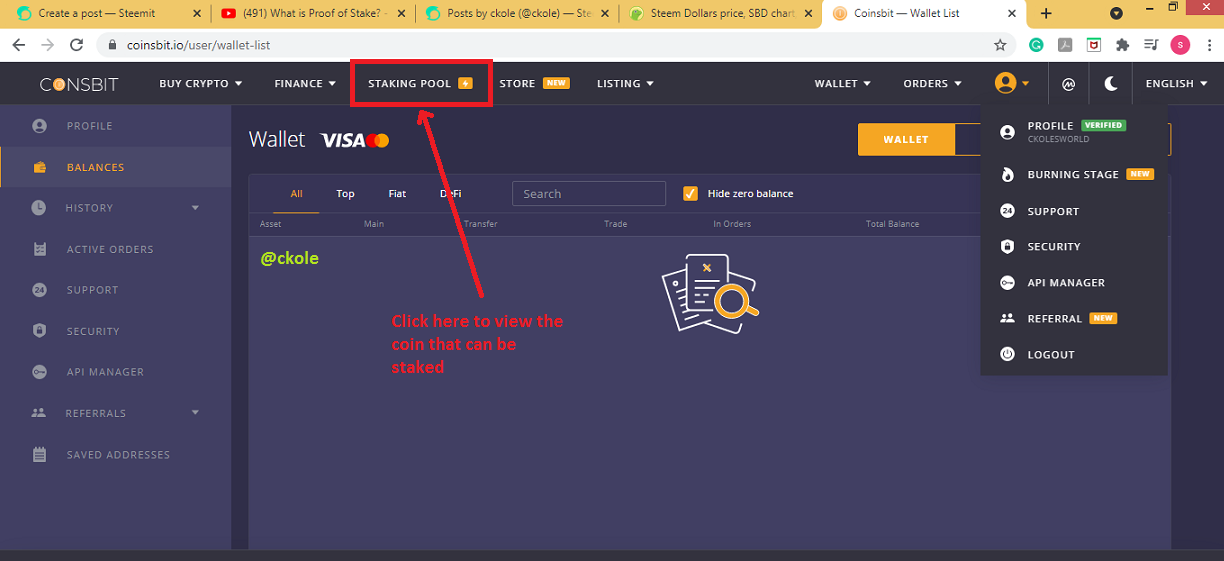This screenshot has height=561, width=1224.
Task: Click the asset Search field
Action: 588,194
